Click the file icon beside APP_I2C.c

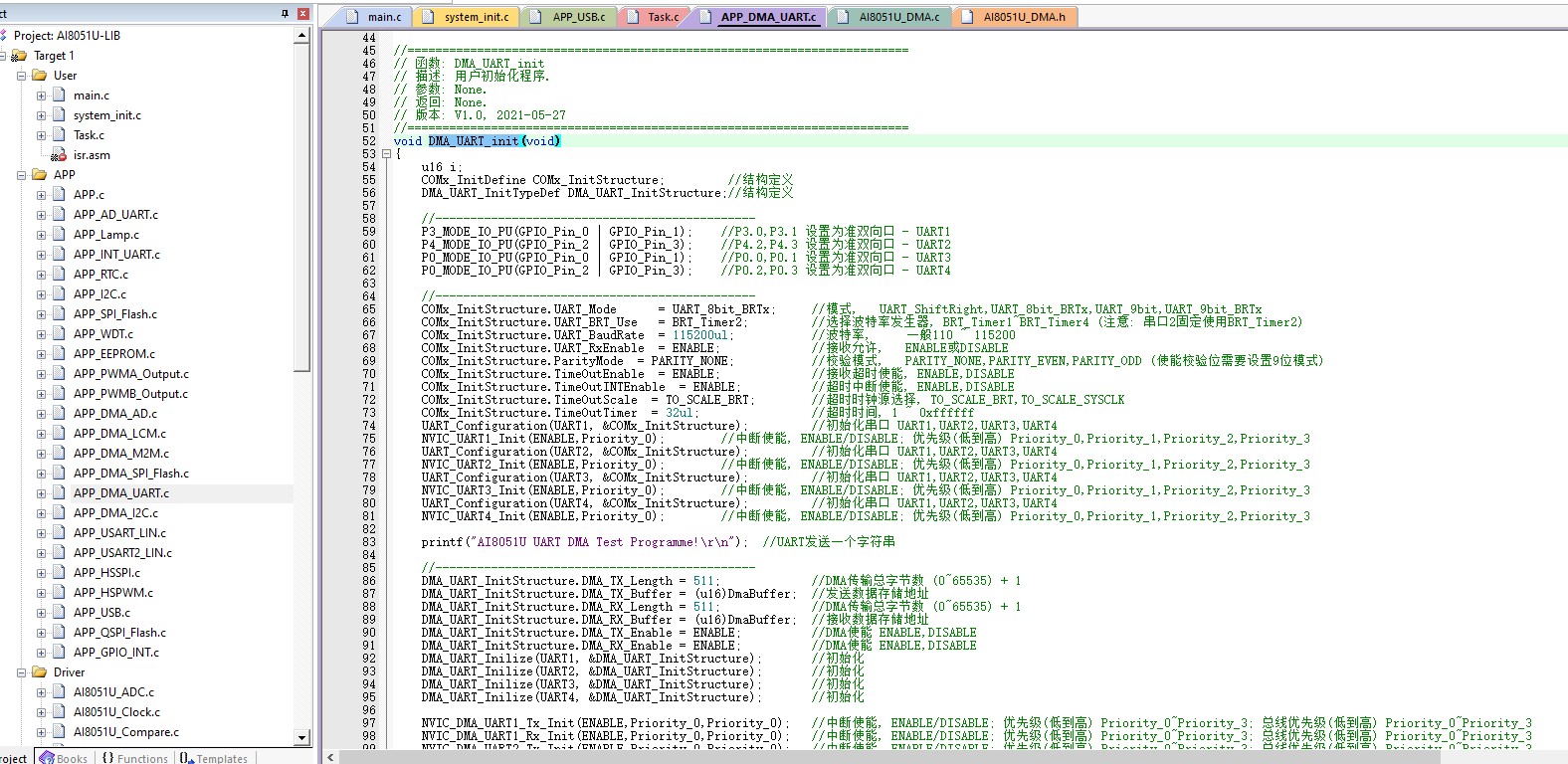[59, 294]
